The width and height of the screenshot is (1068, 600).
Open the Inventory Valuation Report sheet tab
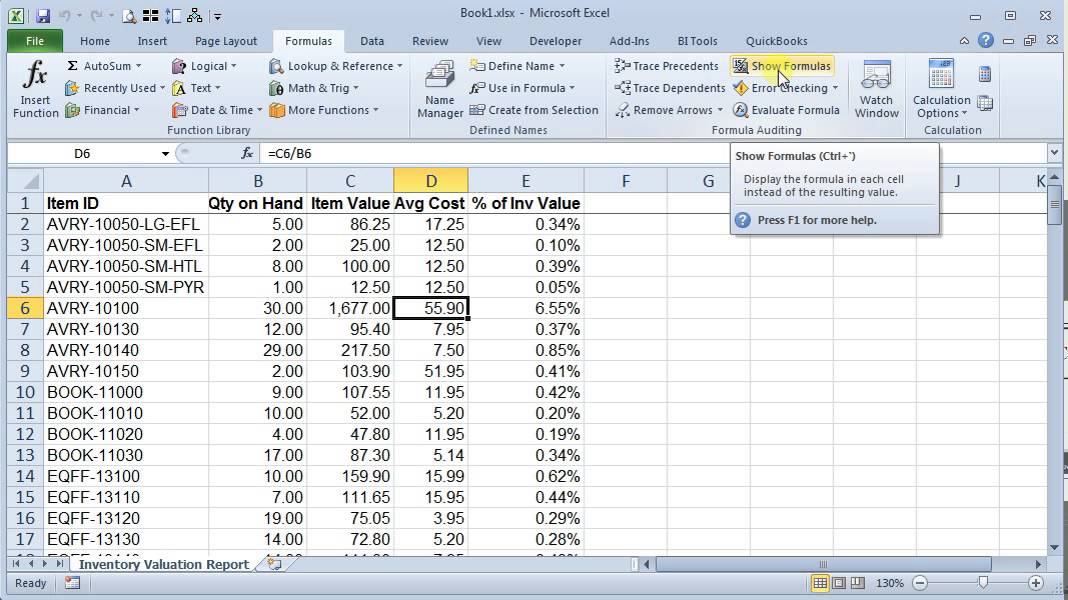pyautogui.click(x=163, y=564)
